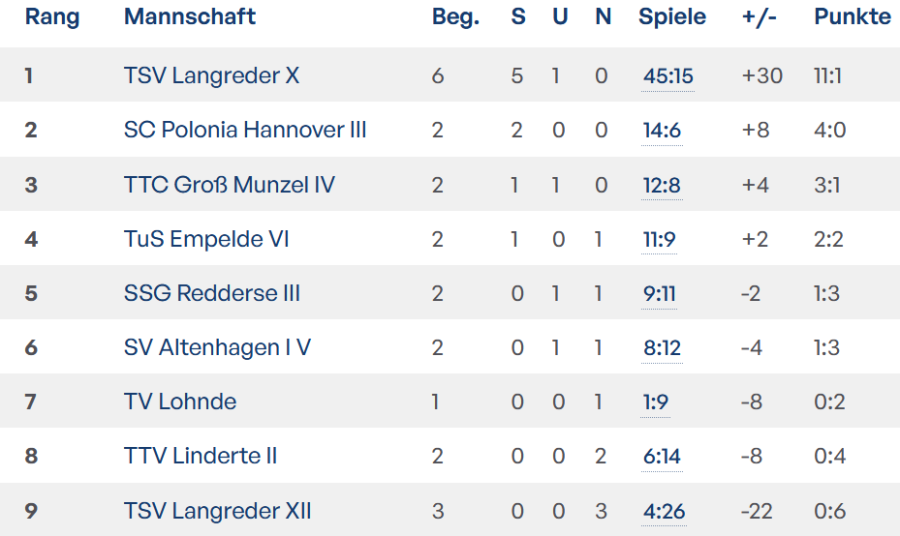Click the 1:9 games score
This screenshot has height=536, width=900.
pos(655,402)
